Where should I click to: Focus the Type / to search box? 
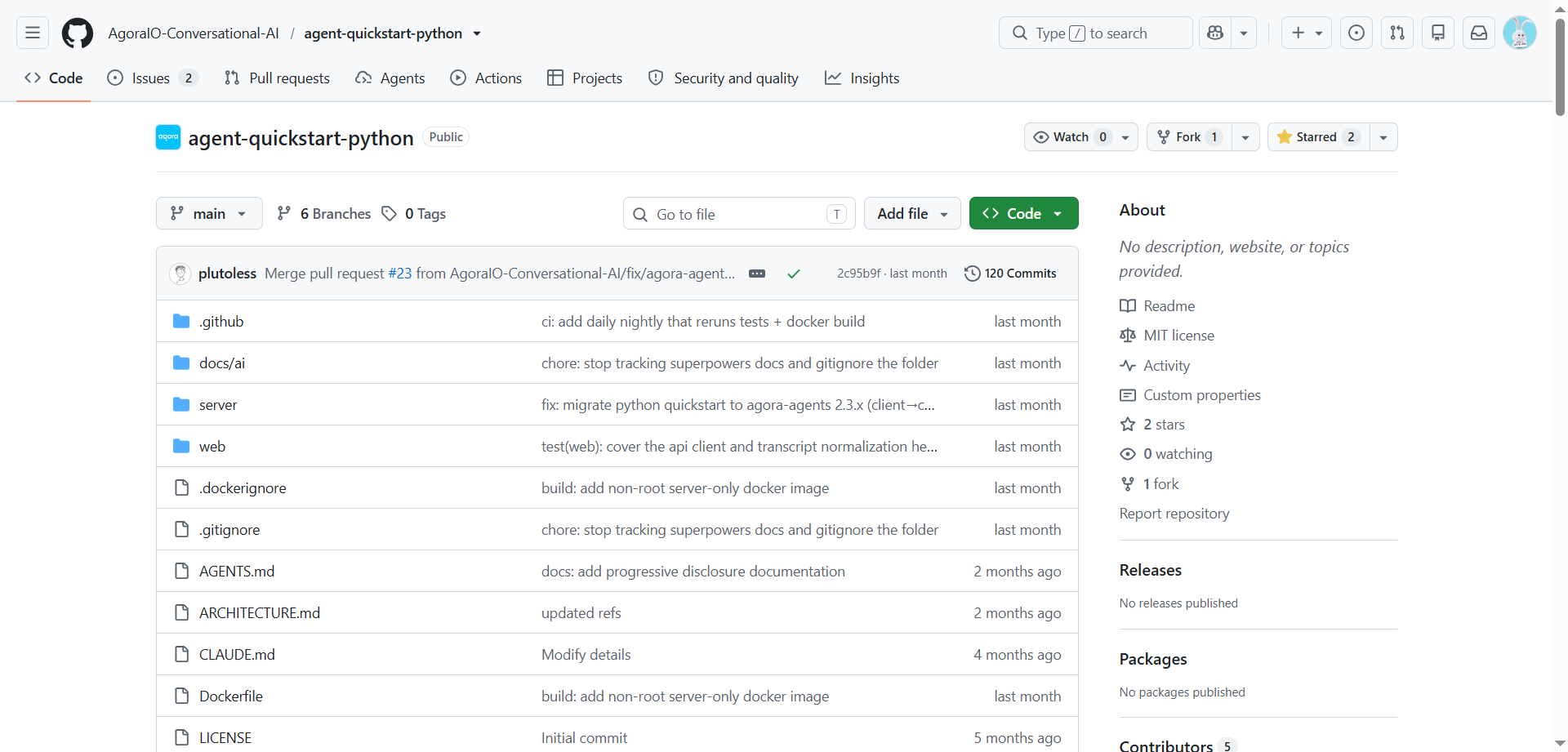[1095, 33]
